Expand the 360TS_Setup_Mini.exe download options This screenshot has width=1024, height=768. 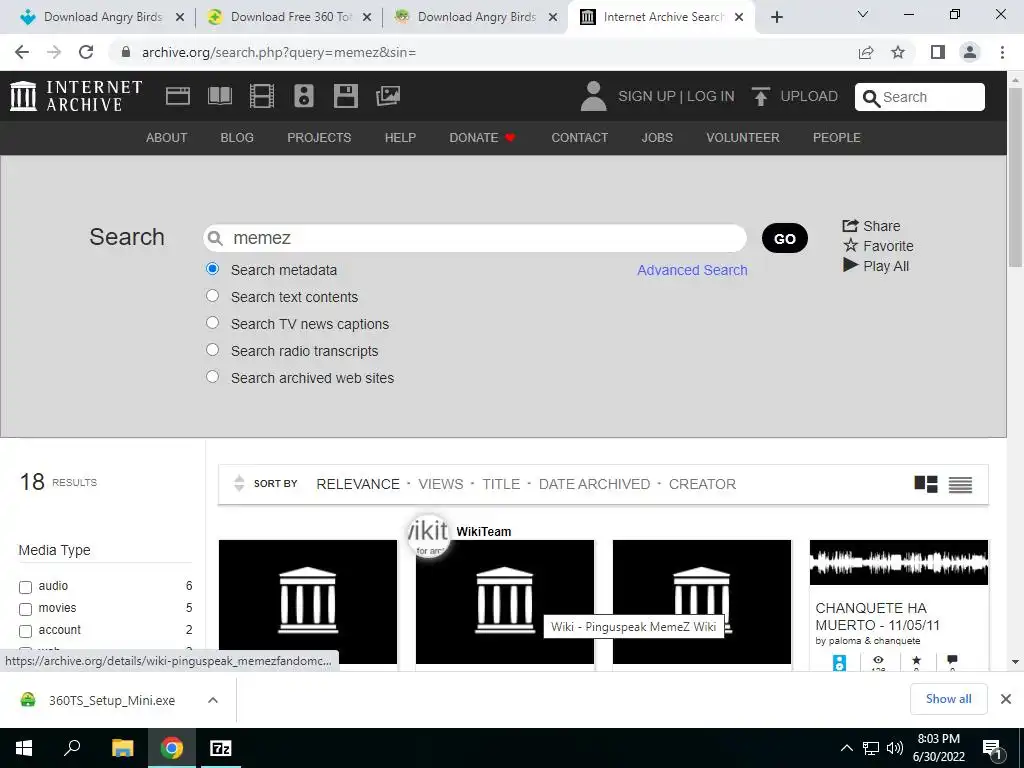(x=212, y=700)
